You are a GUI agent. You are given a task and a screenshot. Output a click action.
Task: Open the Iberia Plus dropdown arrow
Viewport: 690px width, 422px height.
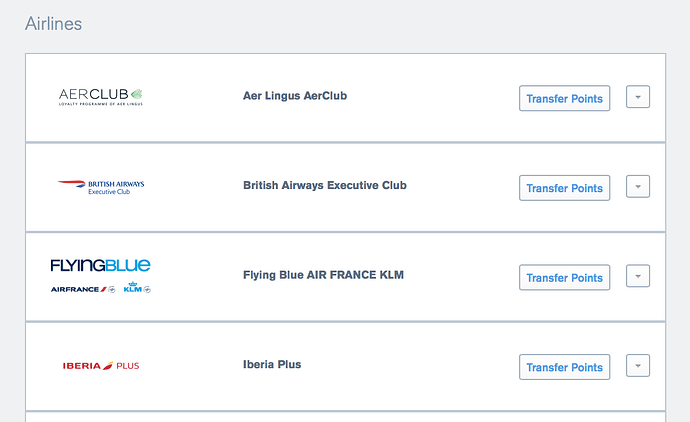click(638, 366)
